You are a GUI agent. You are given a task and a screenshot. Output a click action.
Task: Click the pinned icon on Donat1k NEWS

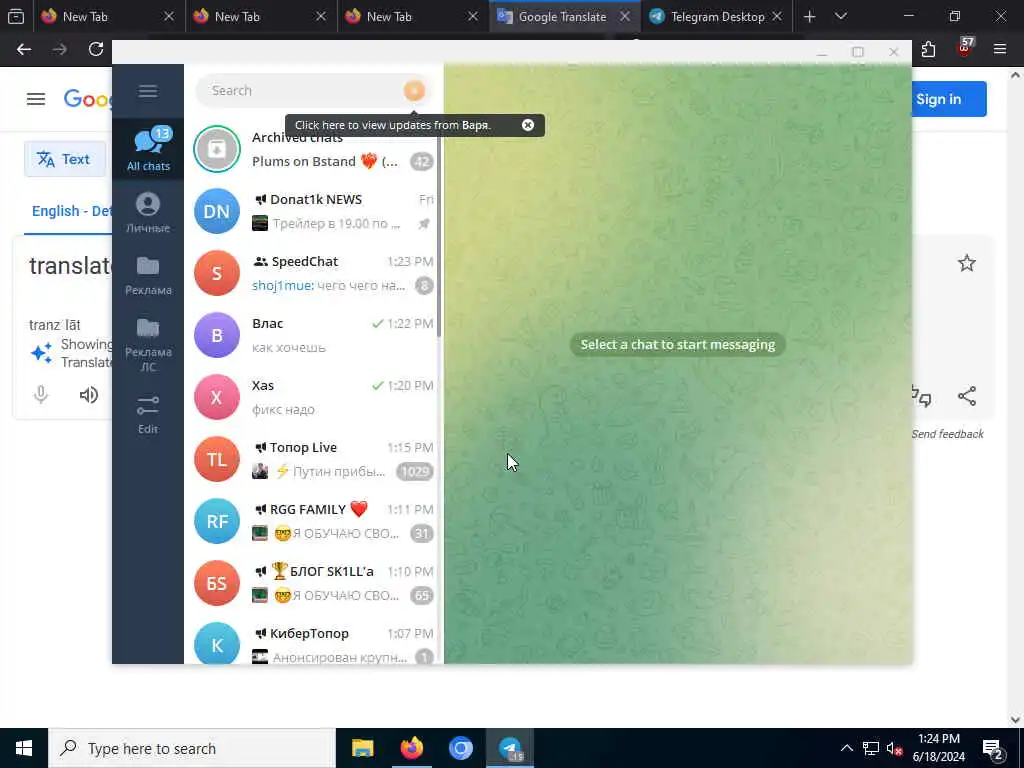pyautogui.click(x=424, y=223)
